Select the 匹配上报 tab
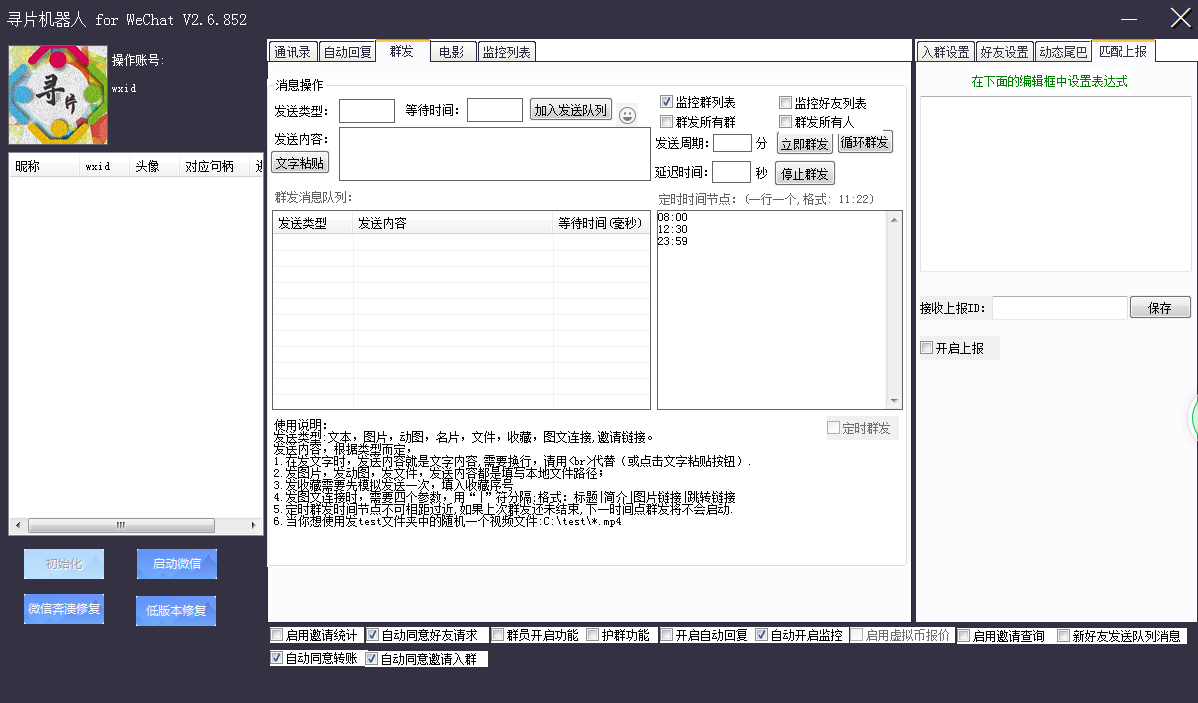Viewport: 1198px width, 703px height. point(1123,50)
